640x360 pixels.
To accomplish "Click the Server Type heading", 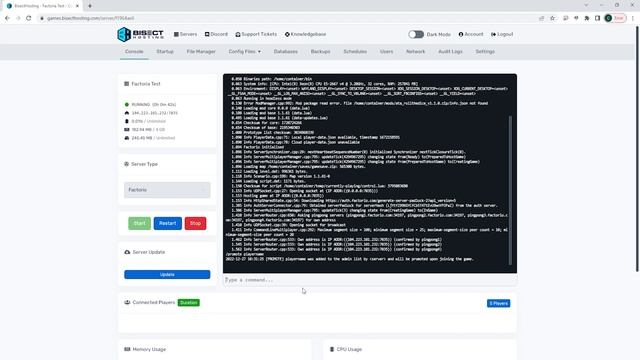I will coord(144,164).
